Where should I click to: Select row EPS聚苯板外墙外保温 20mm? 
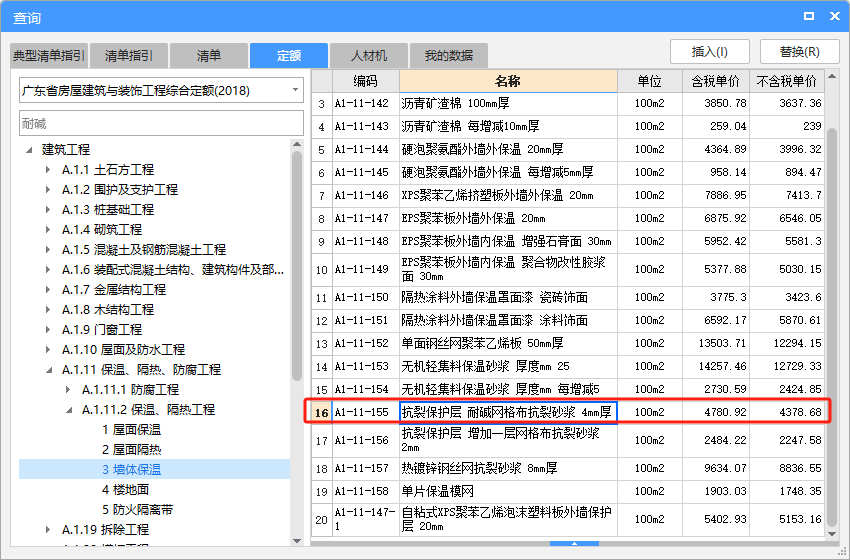[x=568, y=218]
